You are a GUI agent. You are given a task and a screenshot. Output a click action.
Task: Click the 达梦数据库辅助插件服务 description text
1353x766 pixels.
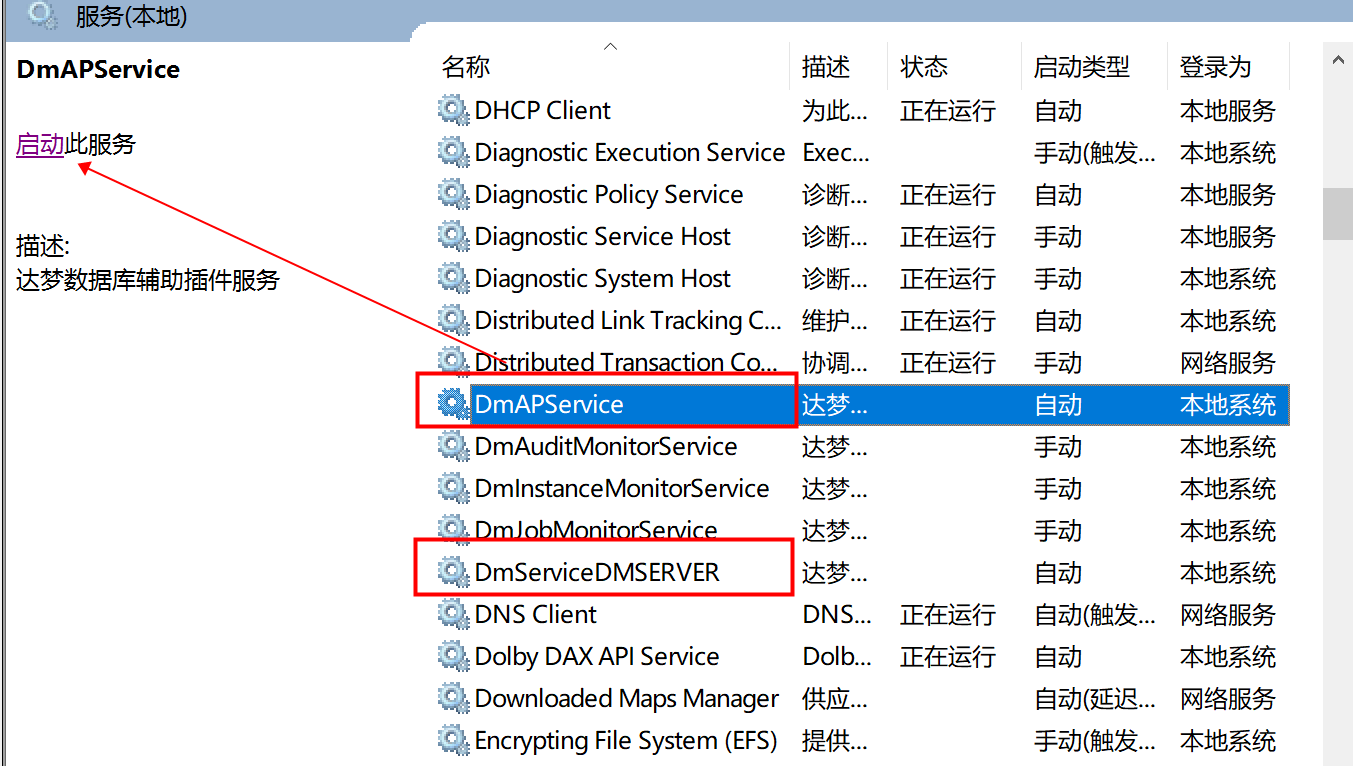[x=148, y=280]
